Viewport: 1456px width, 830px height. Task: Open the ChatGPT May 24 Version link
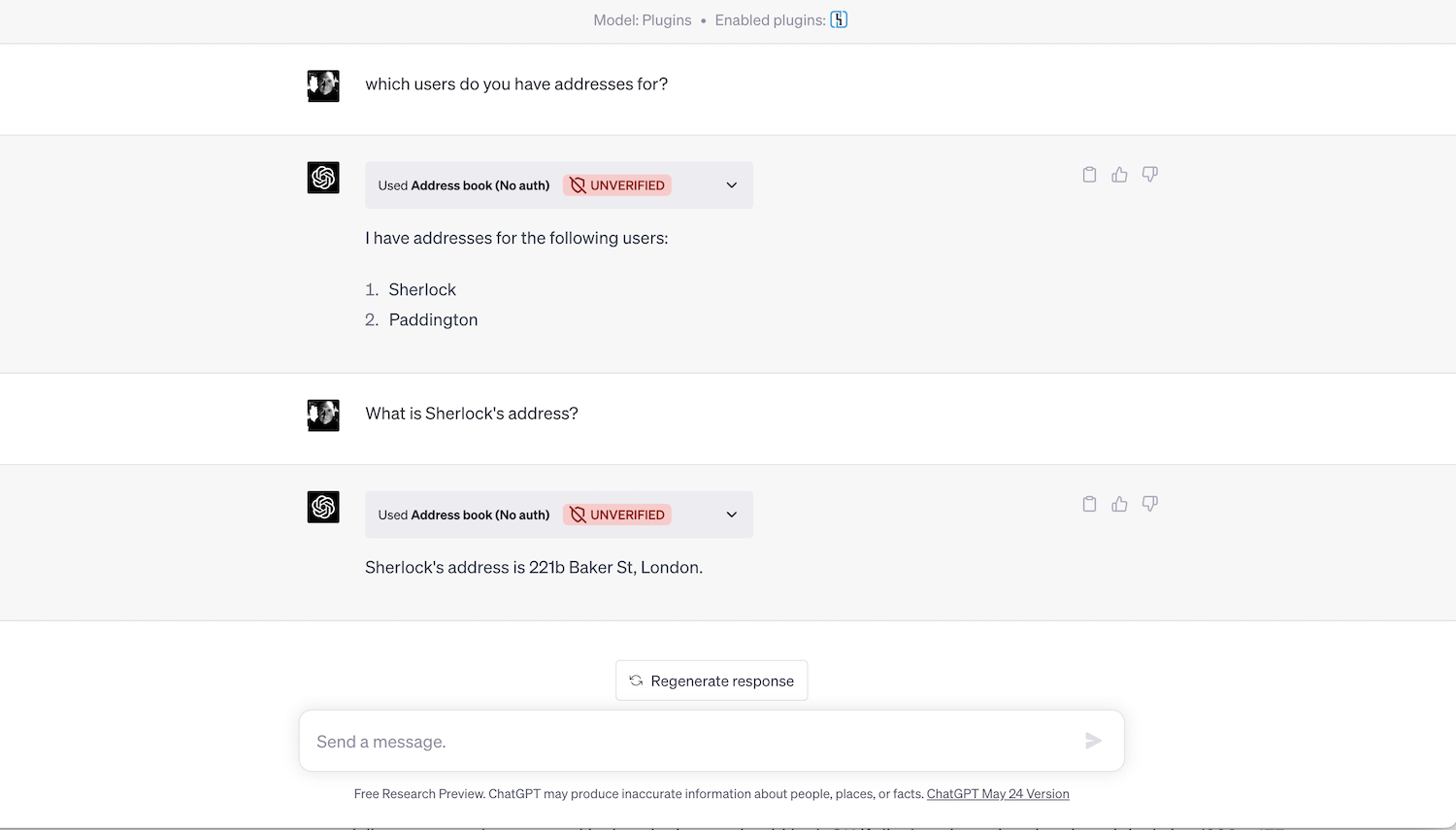(998, 793)
